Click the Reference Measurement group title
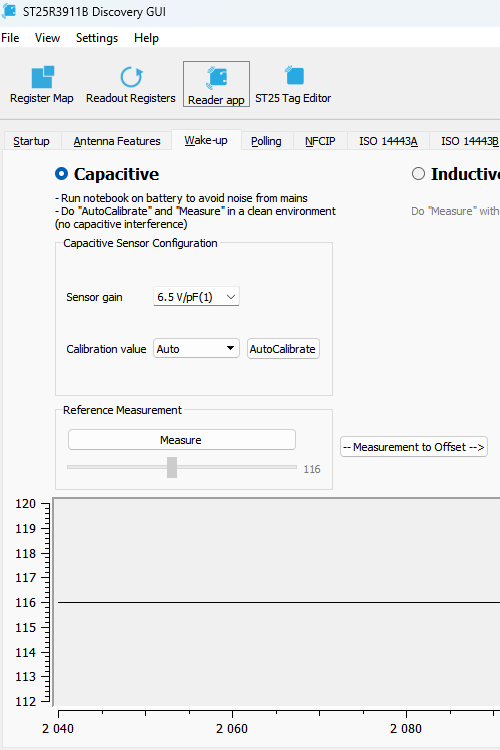This screenshot has height=750, width=500. coord(122,410)
